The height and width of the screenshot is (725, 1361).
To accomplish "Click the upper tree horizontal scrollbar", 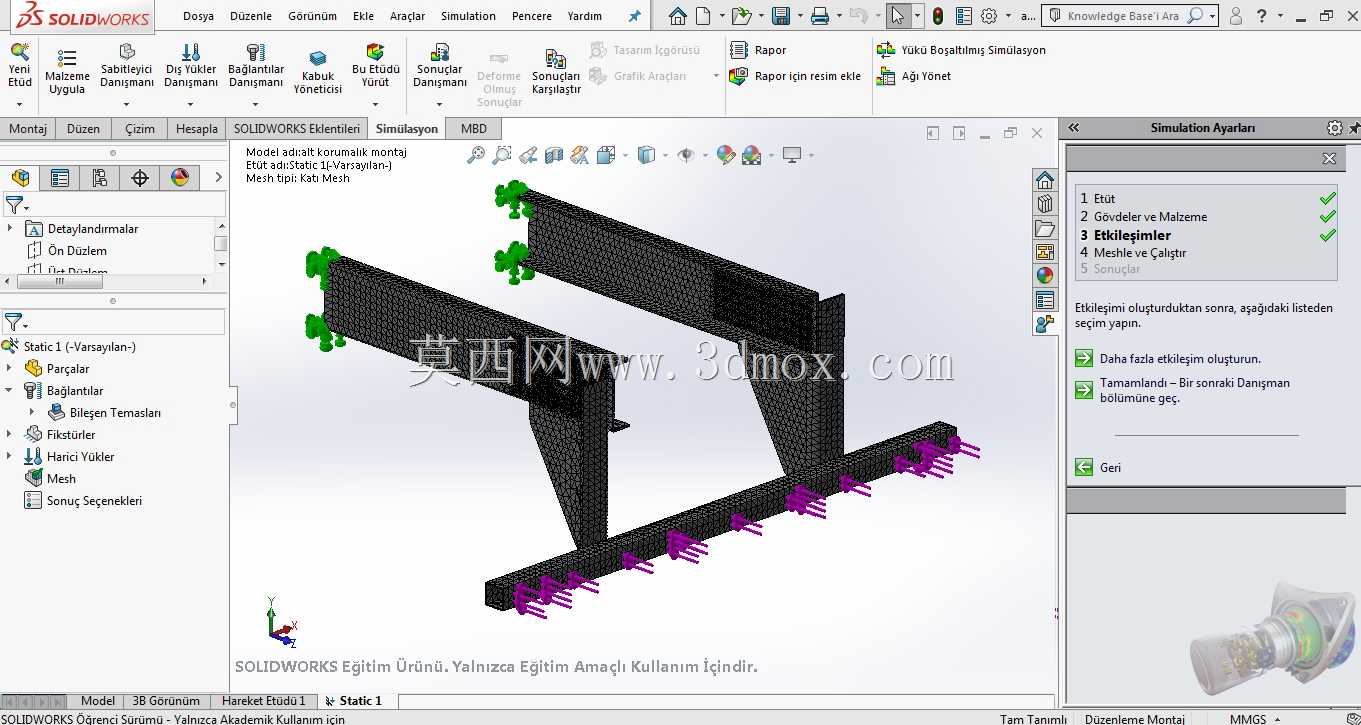I will click(60, 282).
